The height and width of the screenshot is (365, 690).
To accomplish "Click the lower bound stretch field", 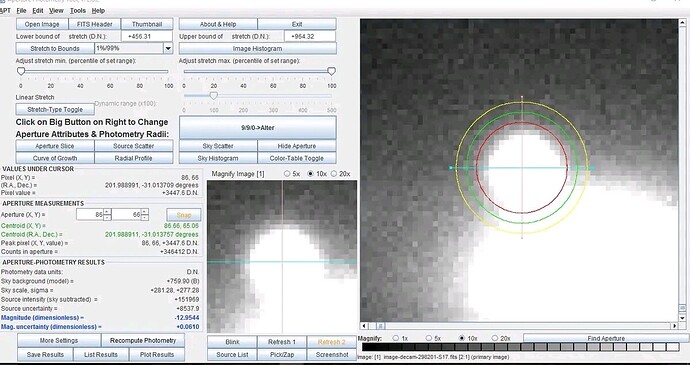I will pyautogui.click(x=147, y=37).
